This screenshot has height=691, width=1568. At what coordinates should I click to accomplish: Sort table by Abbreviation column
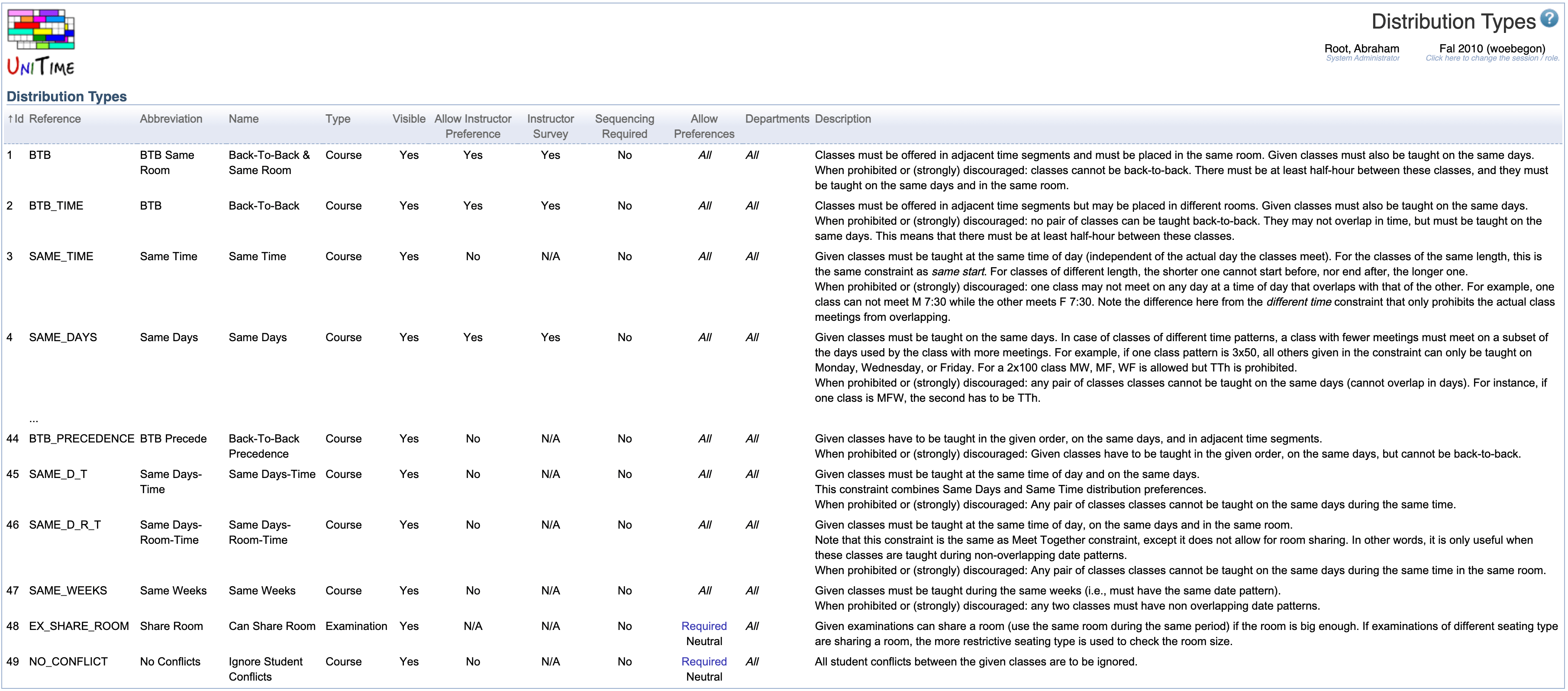(x=171, y=119)
